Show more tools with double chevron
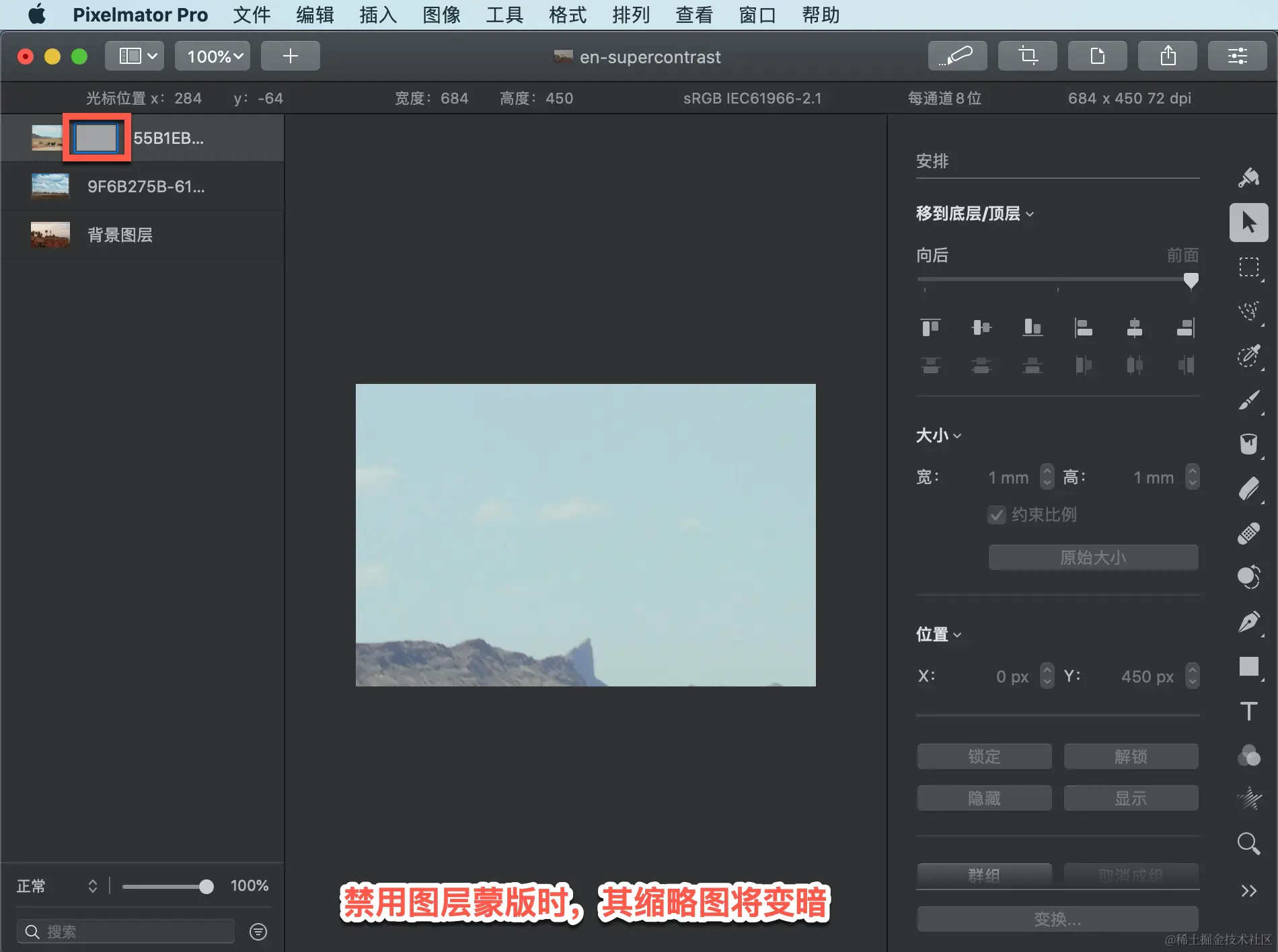 [1249, 891]
